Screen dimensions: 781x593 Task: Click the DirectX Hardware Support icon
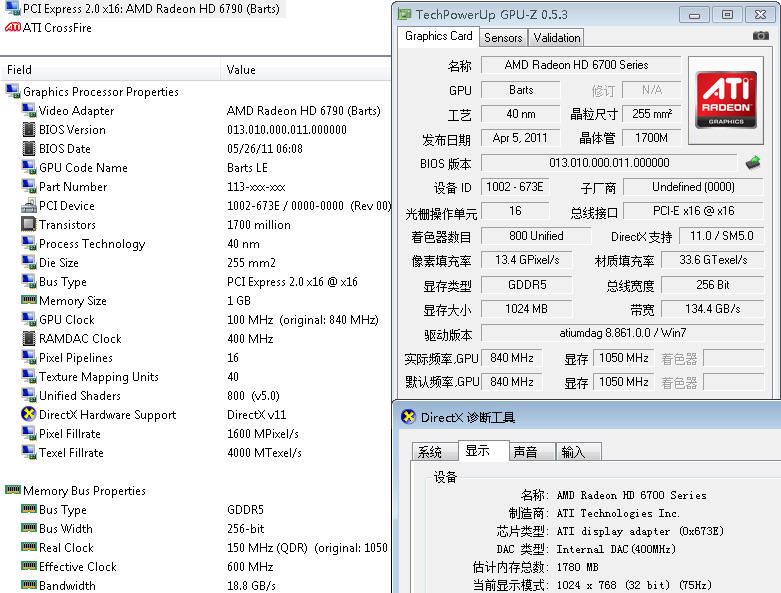coord(29,414)
